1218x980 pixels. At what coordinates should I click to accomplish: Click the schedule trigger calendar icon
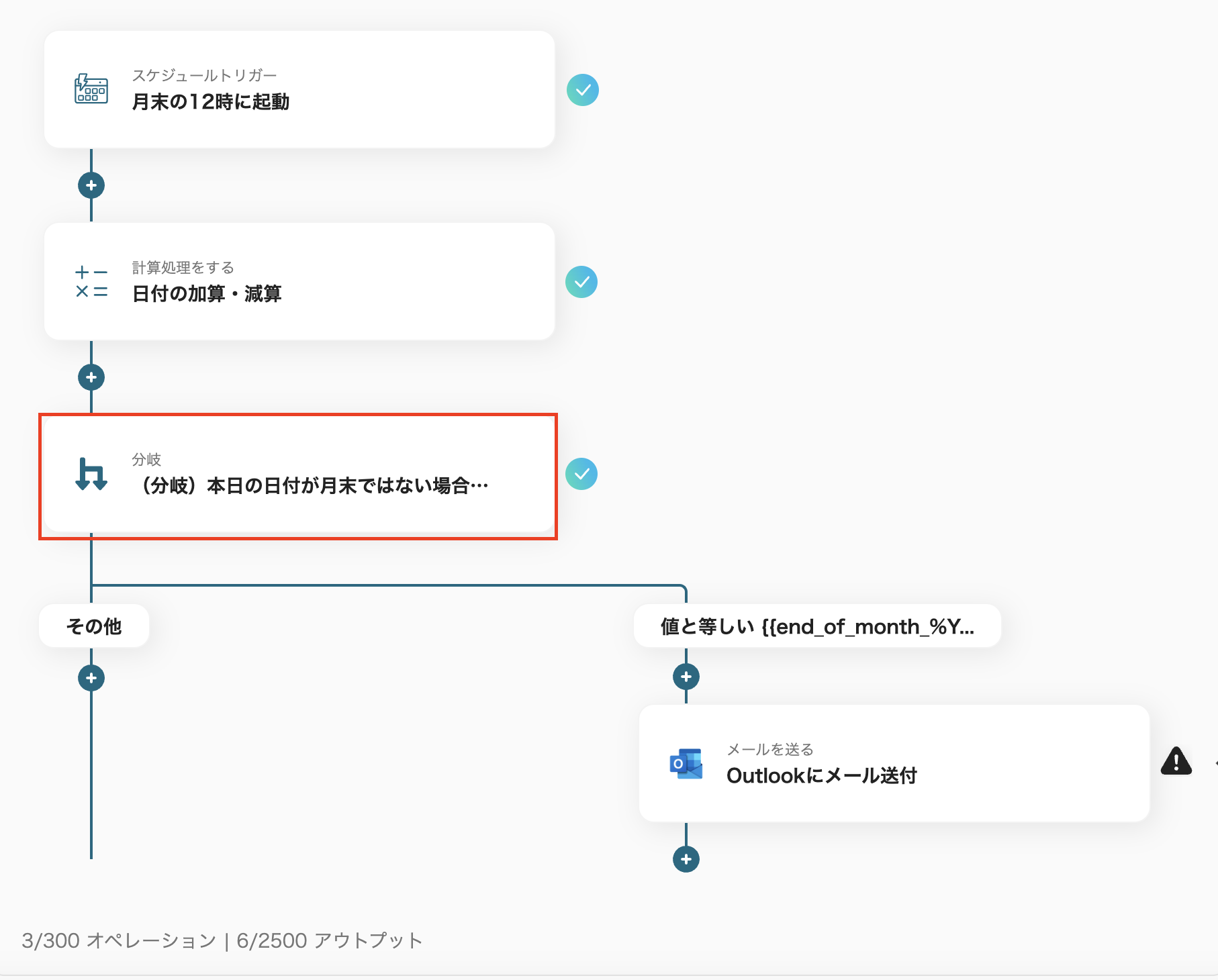[x=91, y=89]
